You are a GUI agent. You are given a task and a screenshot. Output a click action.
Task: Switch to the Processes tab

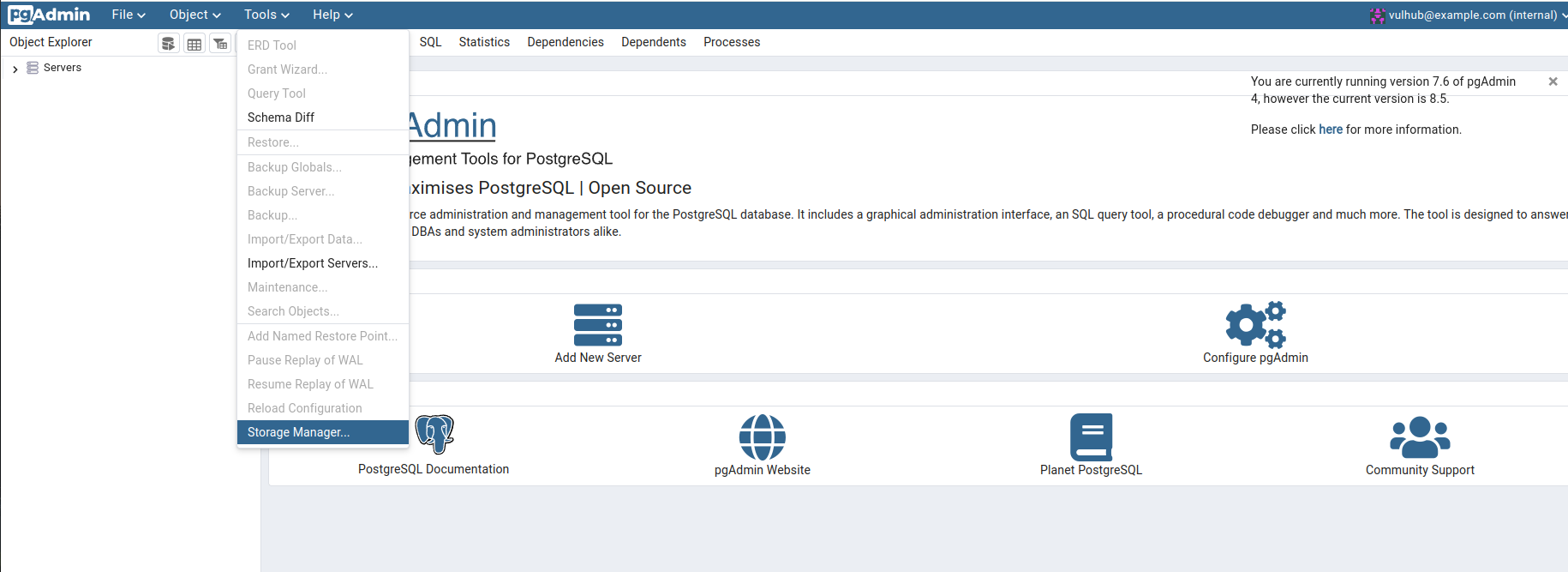[x=732, y=42]
